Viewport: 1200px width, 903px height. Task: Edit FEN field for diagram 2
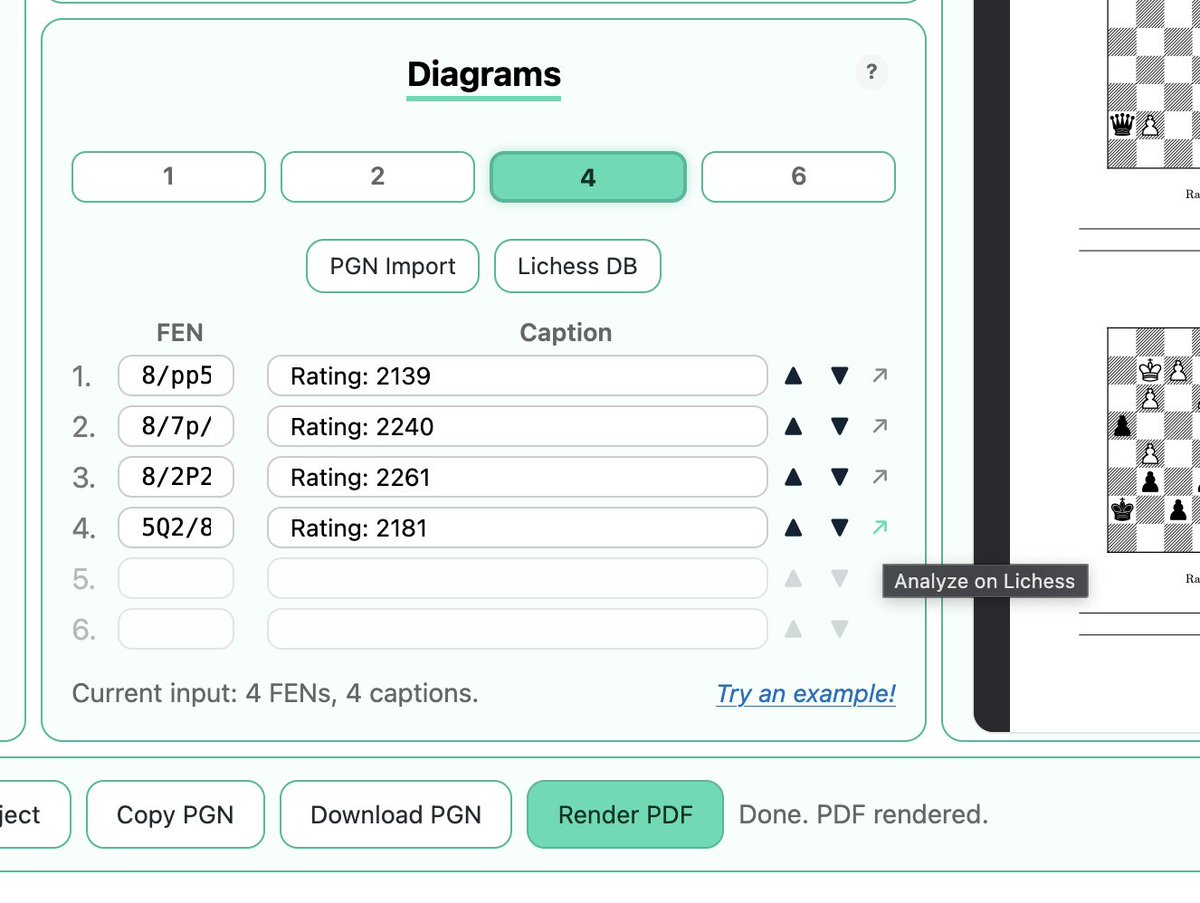[x=176, y=427]
